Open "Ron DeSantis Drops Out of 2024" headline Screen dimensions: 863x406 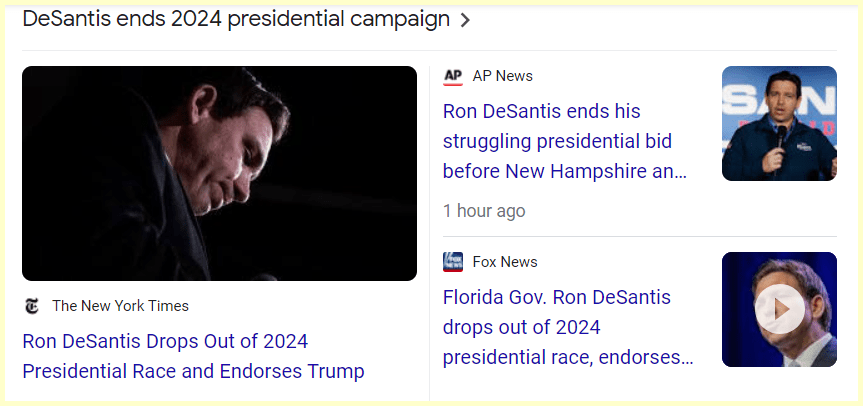165,341
